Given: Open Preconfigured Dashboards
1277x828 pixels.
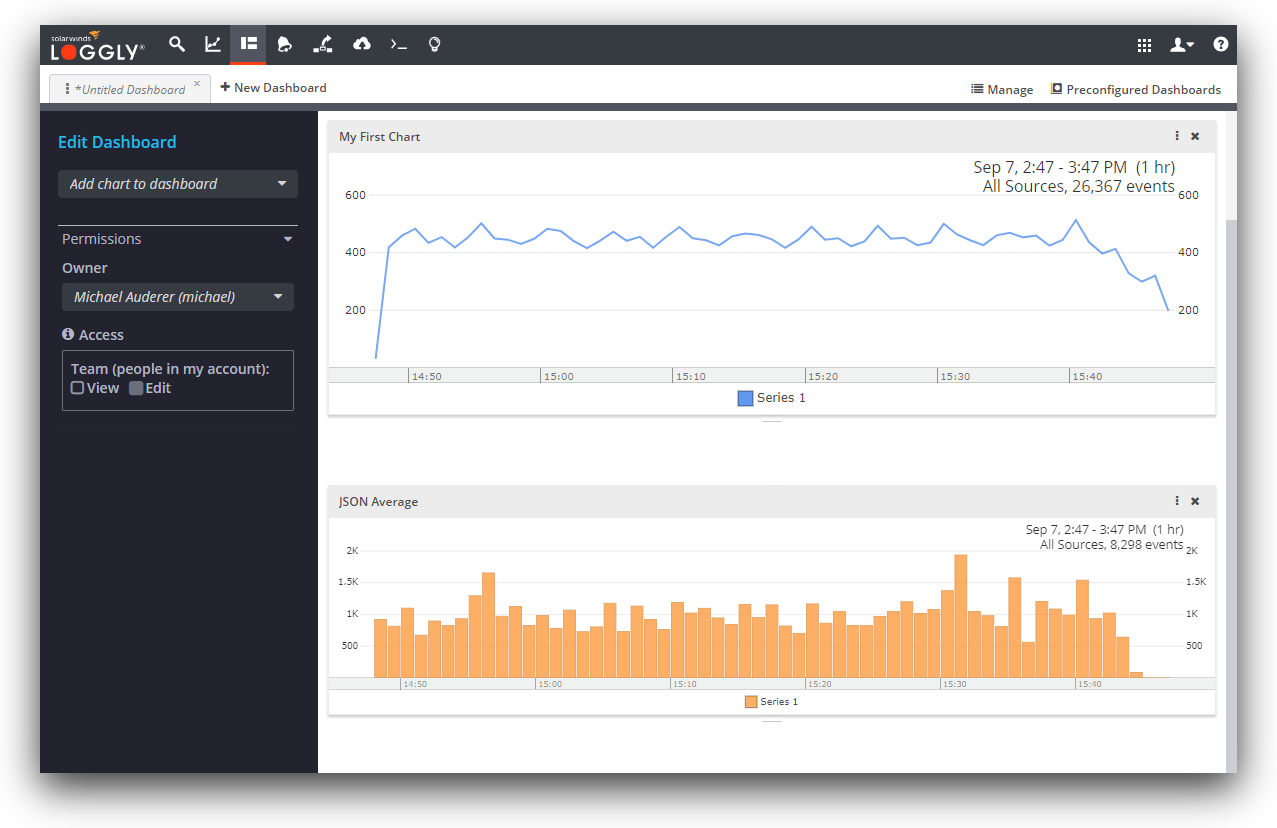Looking at the screenshot, I should [1135, 89].
